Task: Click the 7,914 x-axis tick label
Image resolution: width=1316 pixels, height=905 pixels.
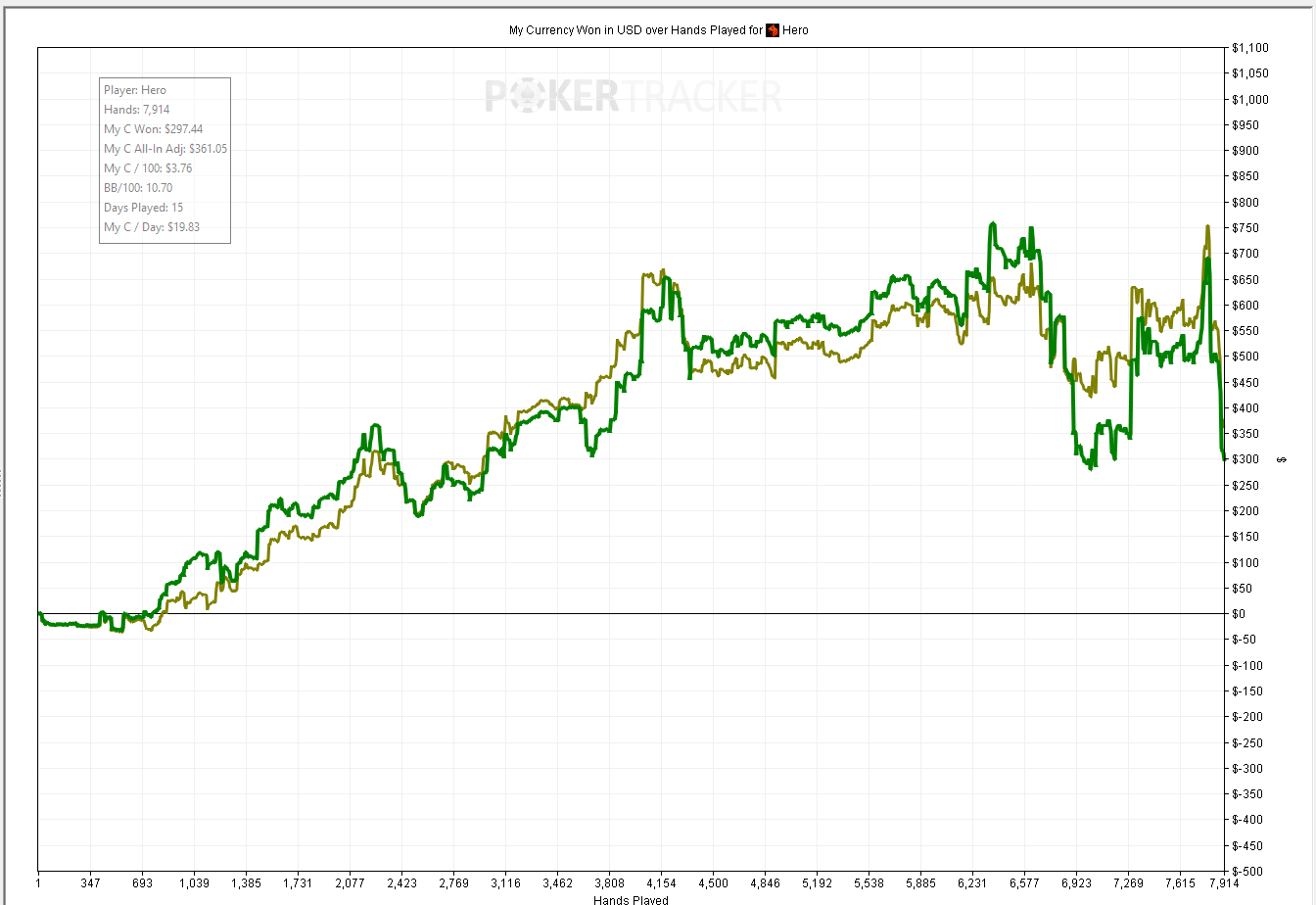Action: coord(1224,882)
